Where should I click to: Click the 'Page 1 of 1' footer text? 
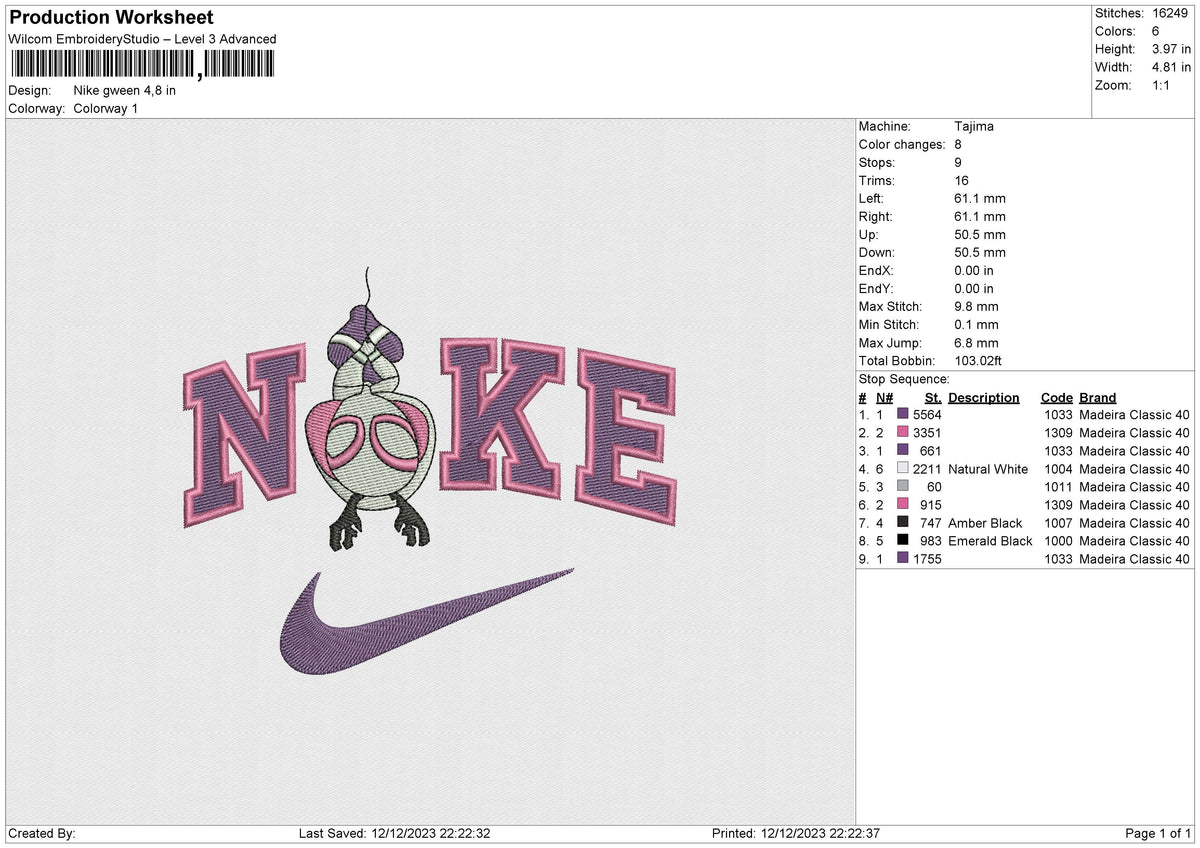[x=1158, y=834]
